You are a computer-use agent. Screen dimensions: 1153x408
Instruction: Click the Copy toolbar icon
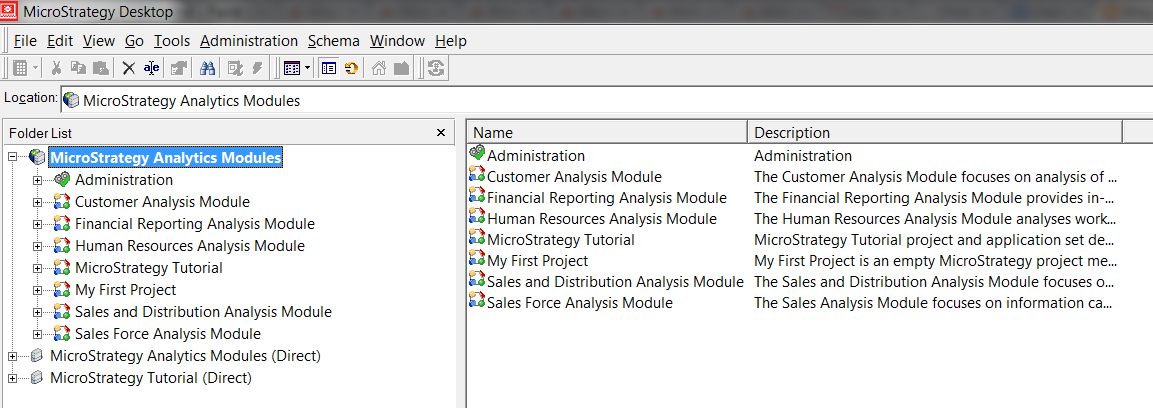tap(78, 68)
